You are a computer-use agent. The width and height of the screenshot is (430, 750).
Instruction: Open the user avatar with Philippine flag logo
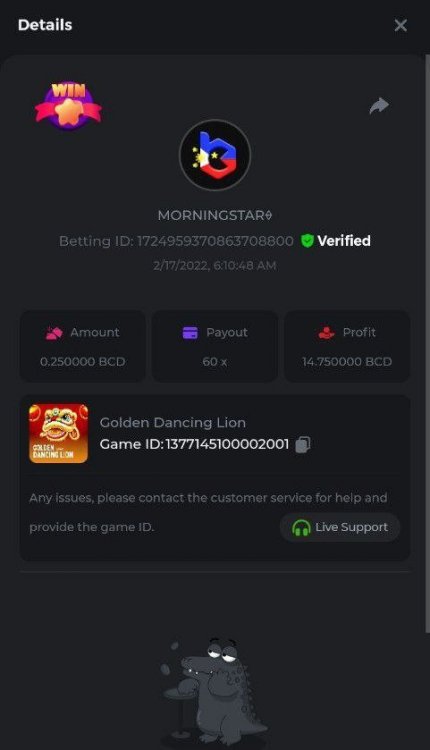click(x=215, y=155)
